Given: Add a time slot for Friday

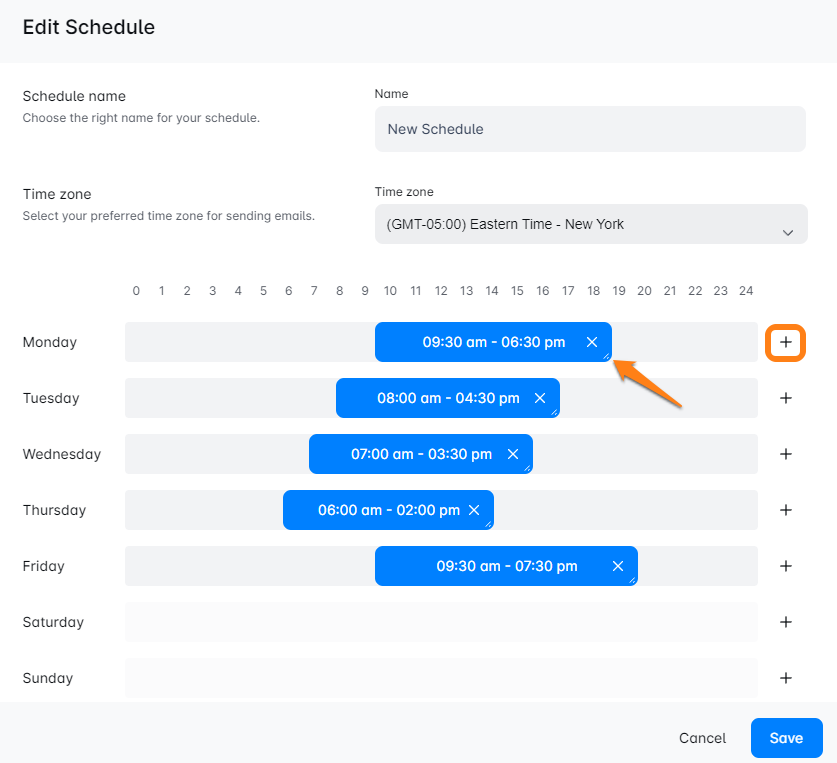Looking at the screenshot, I should point(786,566).
